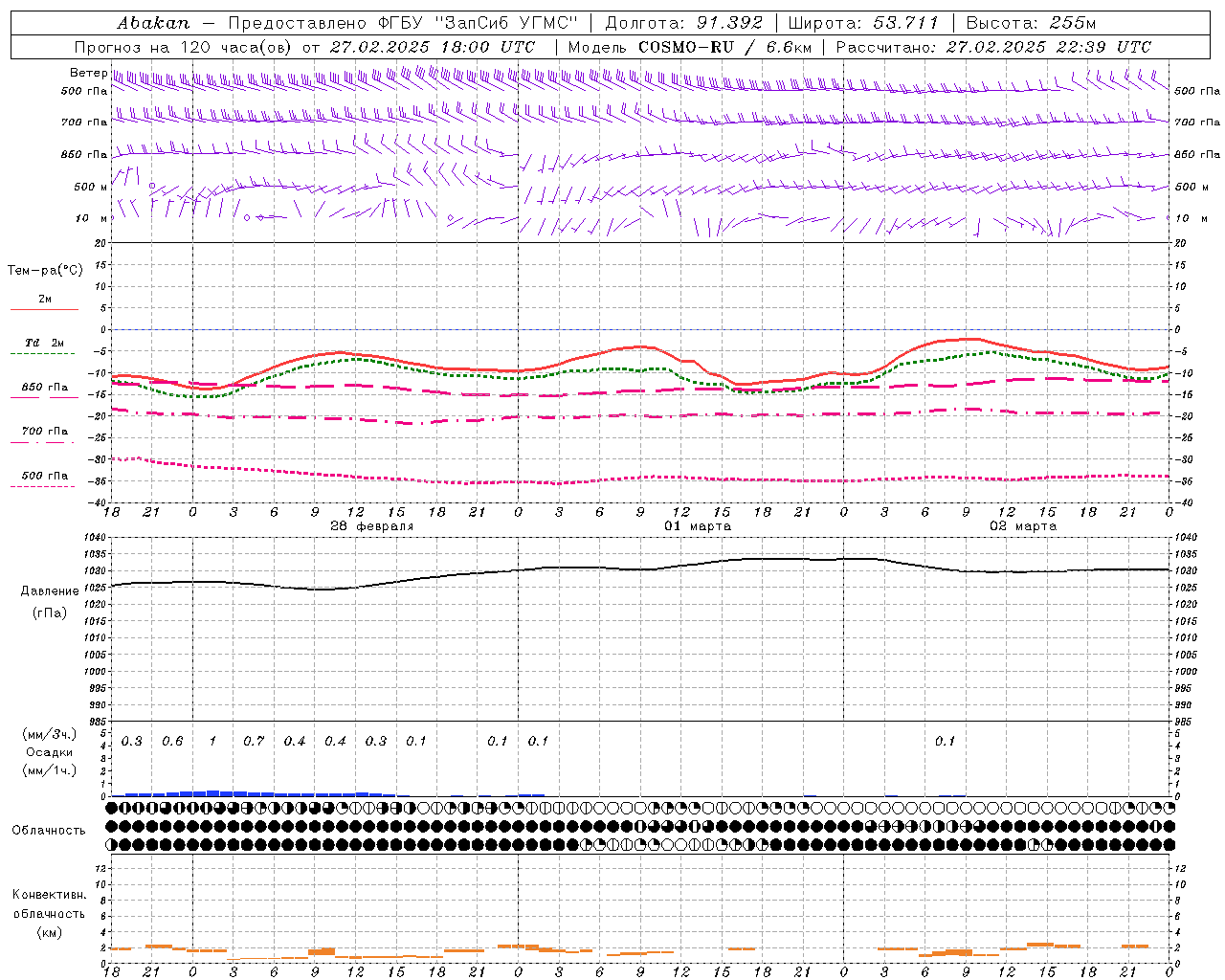Click the '700 гПа' temperature legend entry

[45, 432]
